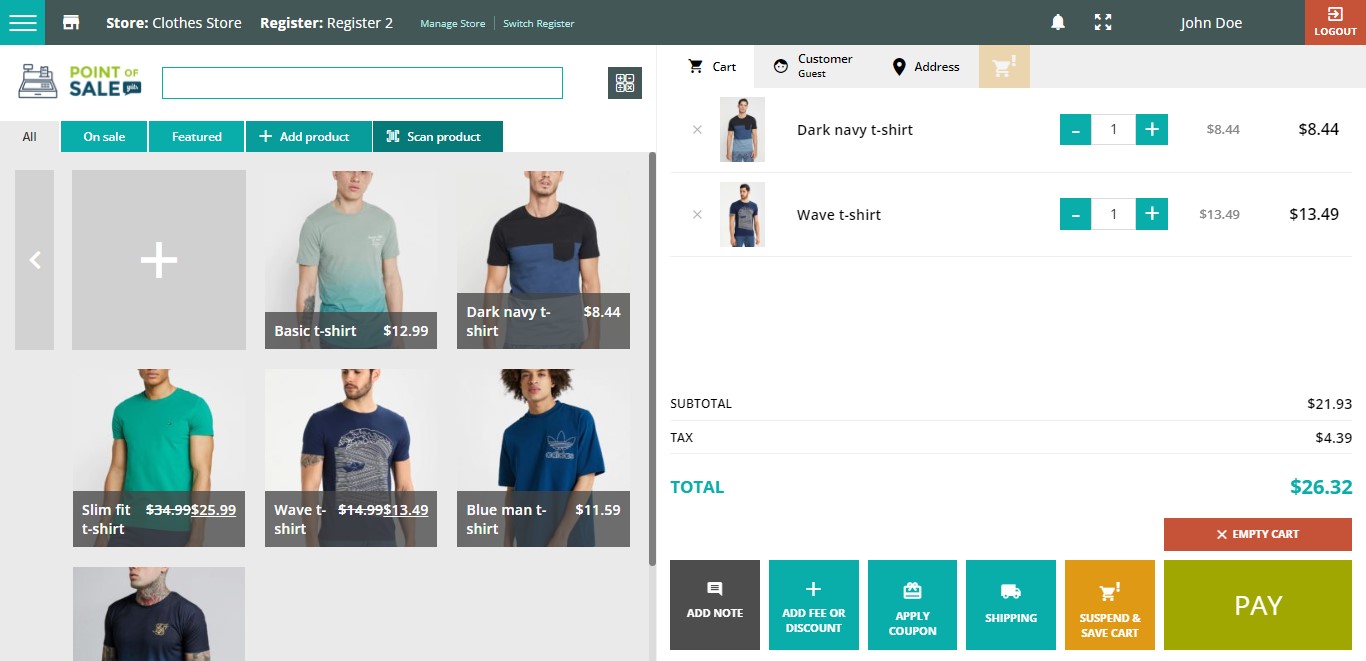Apply a coupon

912,605
